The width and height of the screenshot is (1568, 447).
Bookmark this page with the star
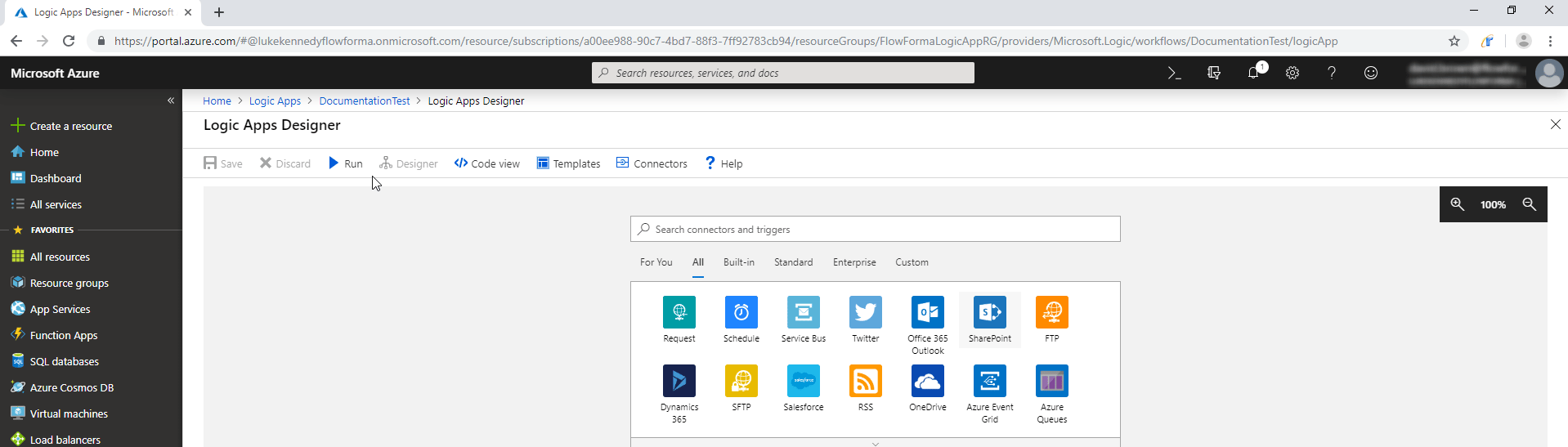[x=1454, y=41]
